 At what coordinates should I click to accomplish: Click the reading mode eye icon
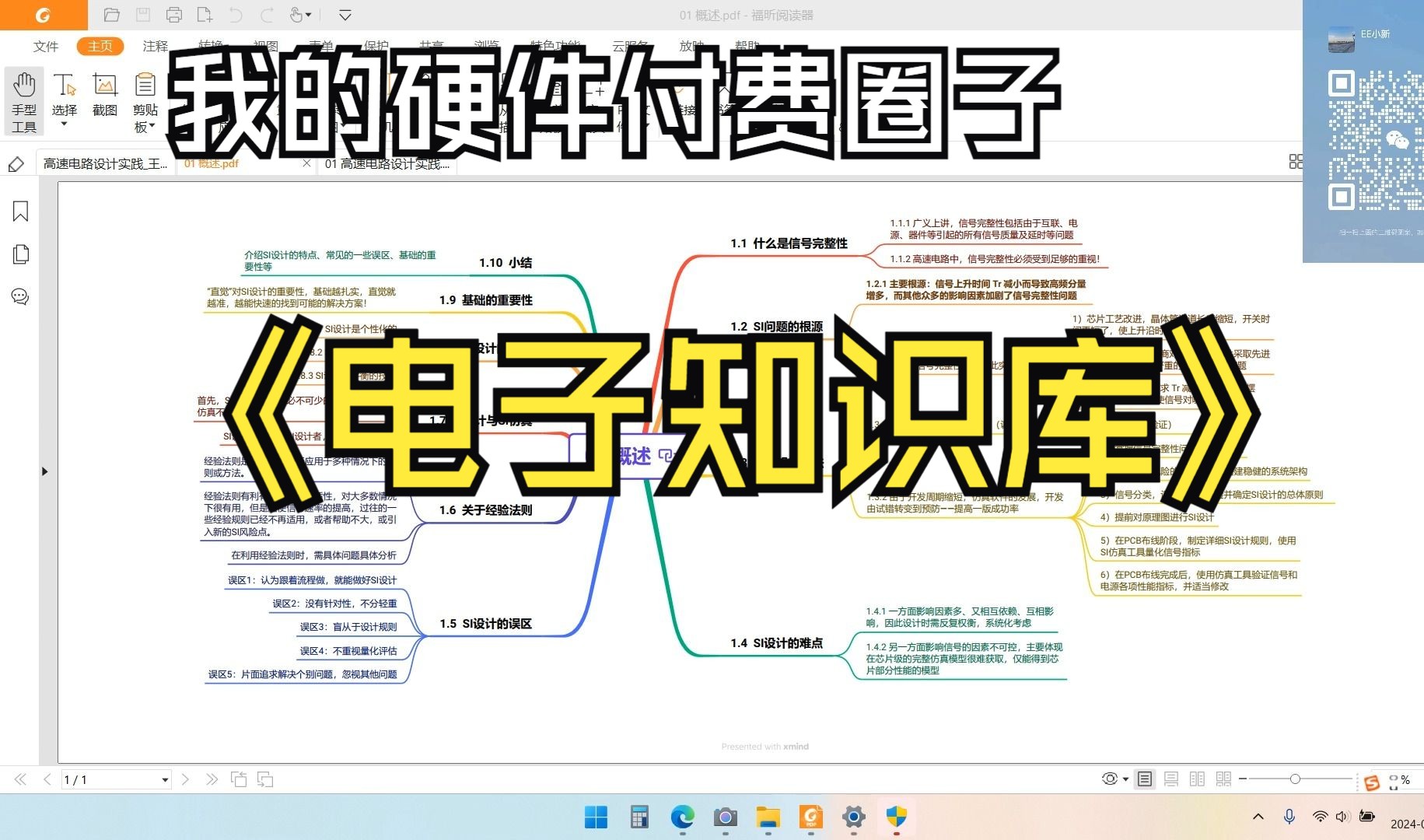[1110, 779]
